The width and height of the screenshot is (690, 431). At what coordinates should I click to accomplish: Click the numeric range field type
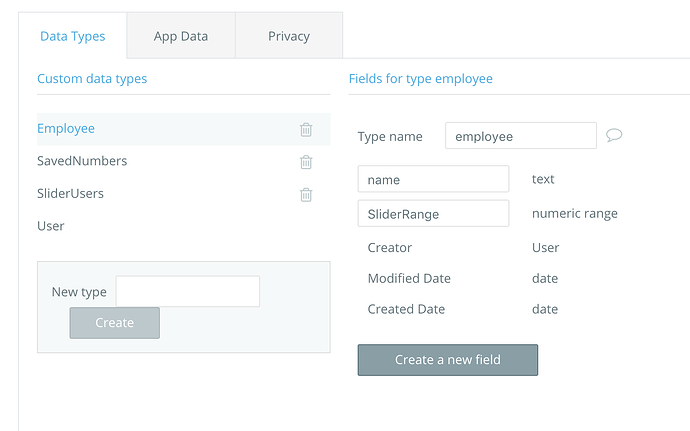(x=574, y=213)
